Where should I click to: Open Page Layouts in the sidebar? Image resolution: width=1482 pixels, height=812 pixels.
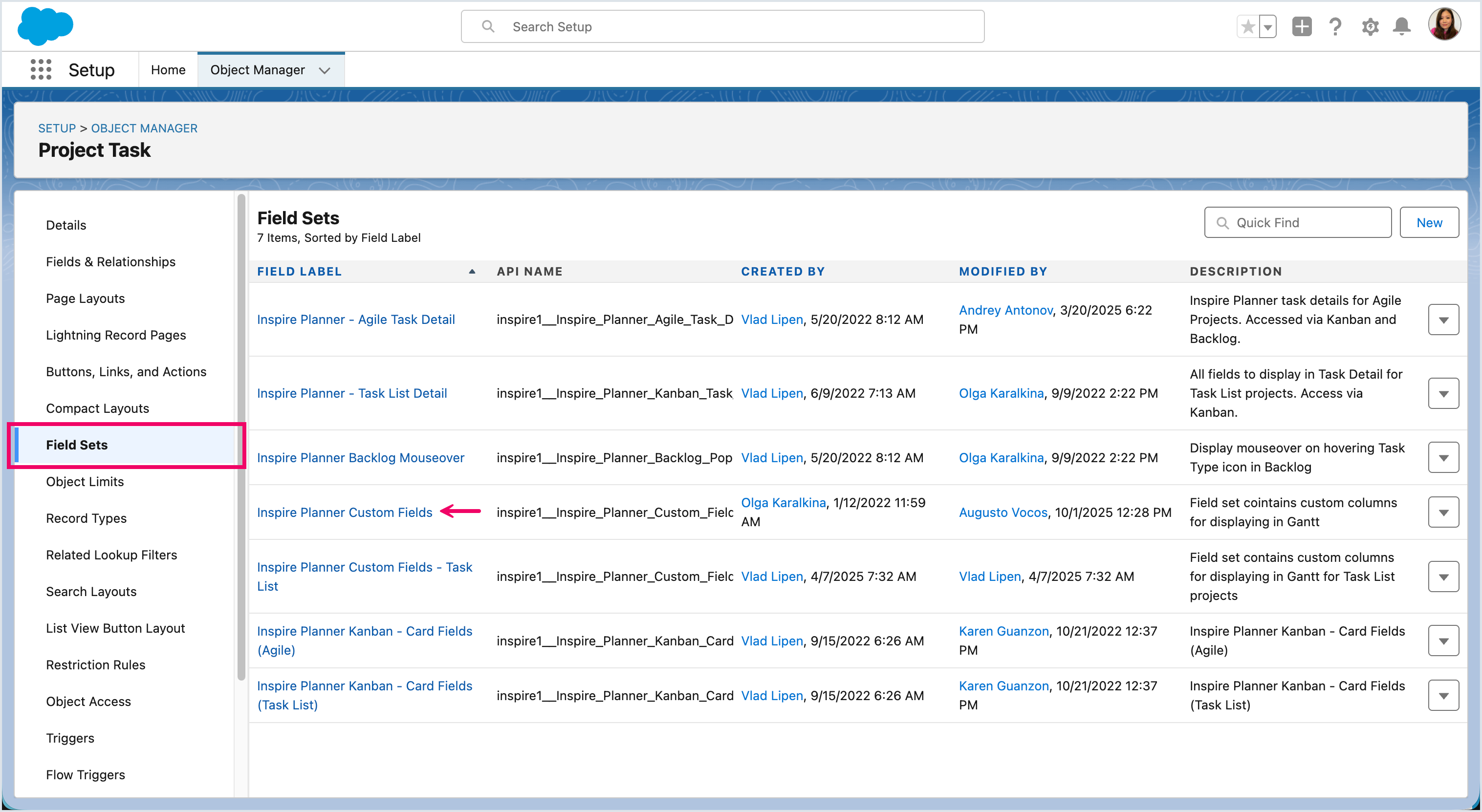point(85,299)
